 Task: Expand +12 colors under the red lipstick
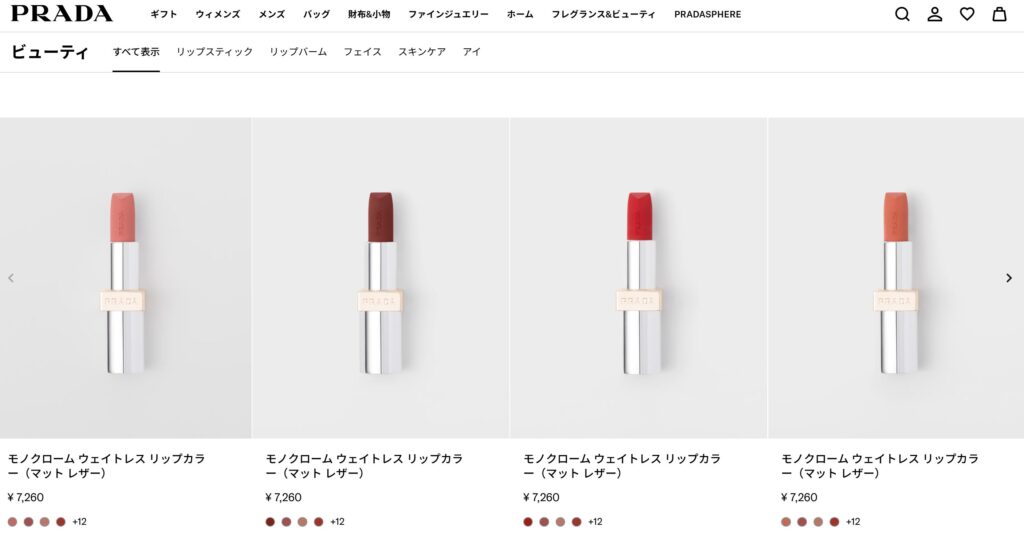pos(595,522)
